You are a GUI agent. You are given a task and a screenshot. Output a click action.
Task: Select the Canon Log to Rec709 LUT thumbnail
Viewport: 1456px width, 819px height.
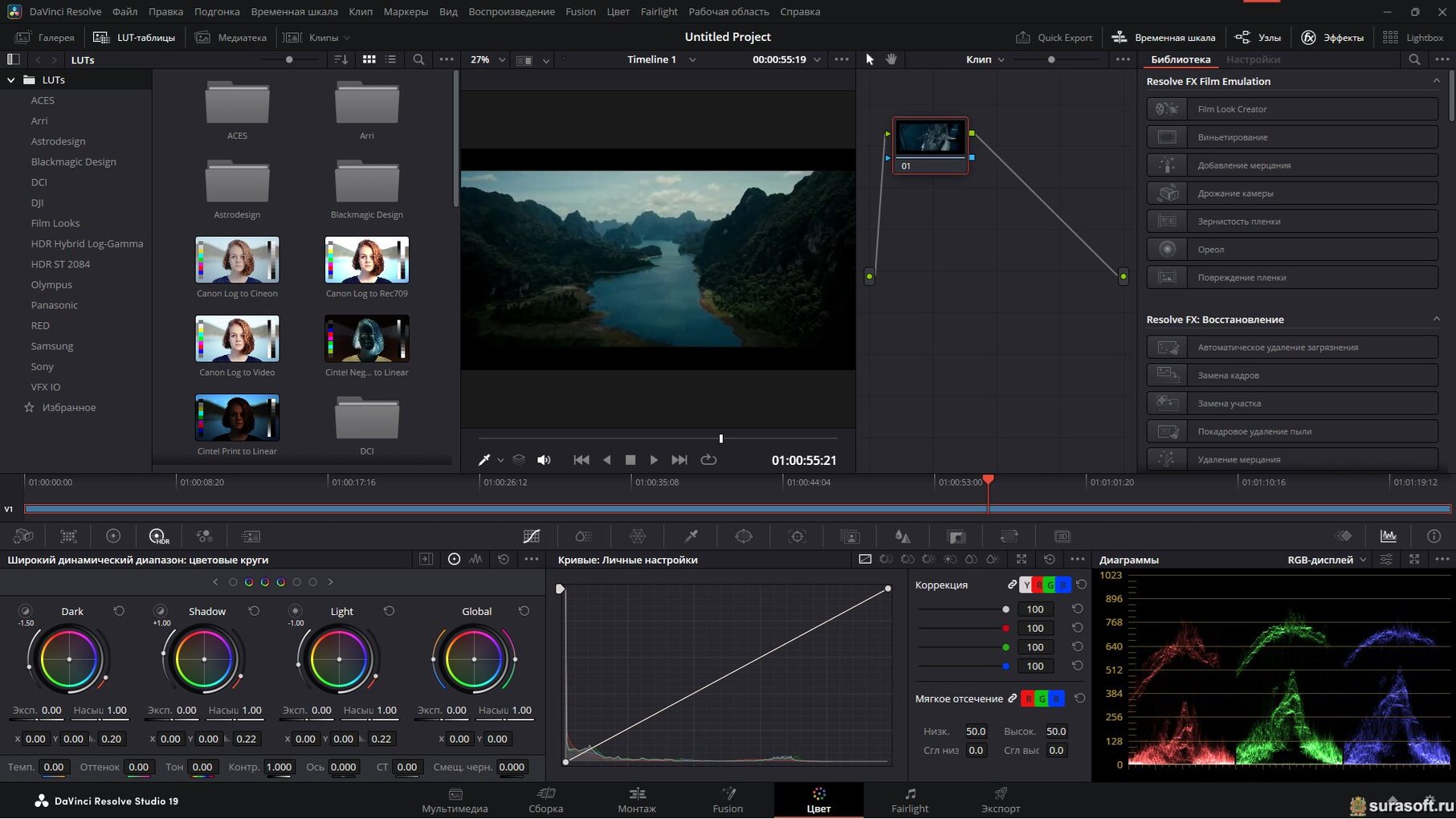367,259
